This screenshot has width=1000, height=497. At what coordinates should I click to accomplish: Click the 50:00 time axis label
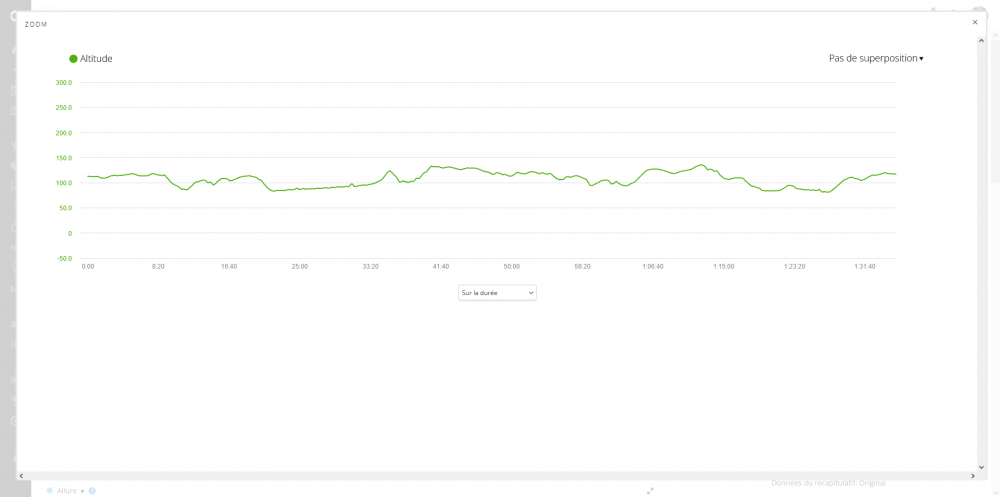(x=512, y=266)
